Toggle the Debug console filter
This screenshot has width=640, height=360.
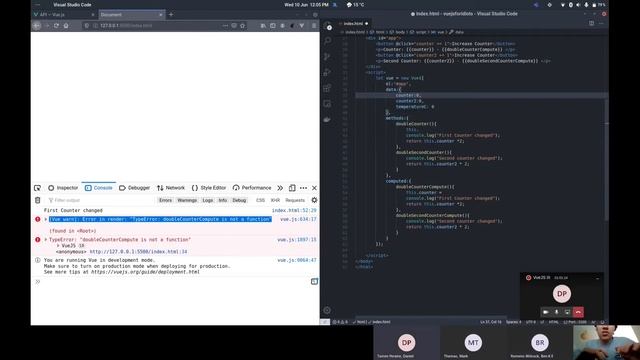click(x=239, y=200)
